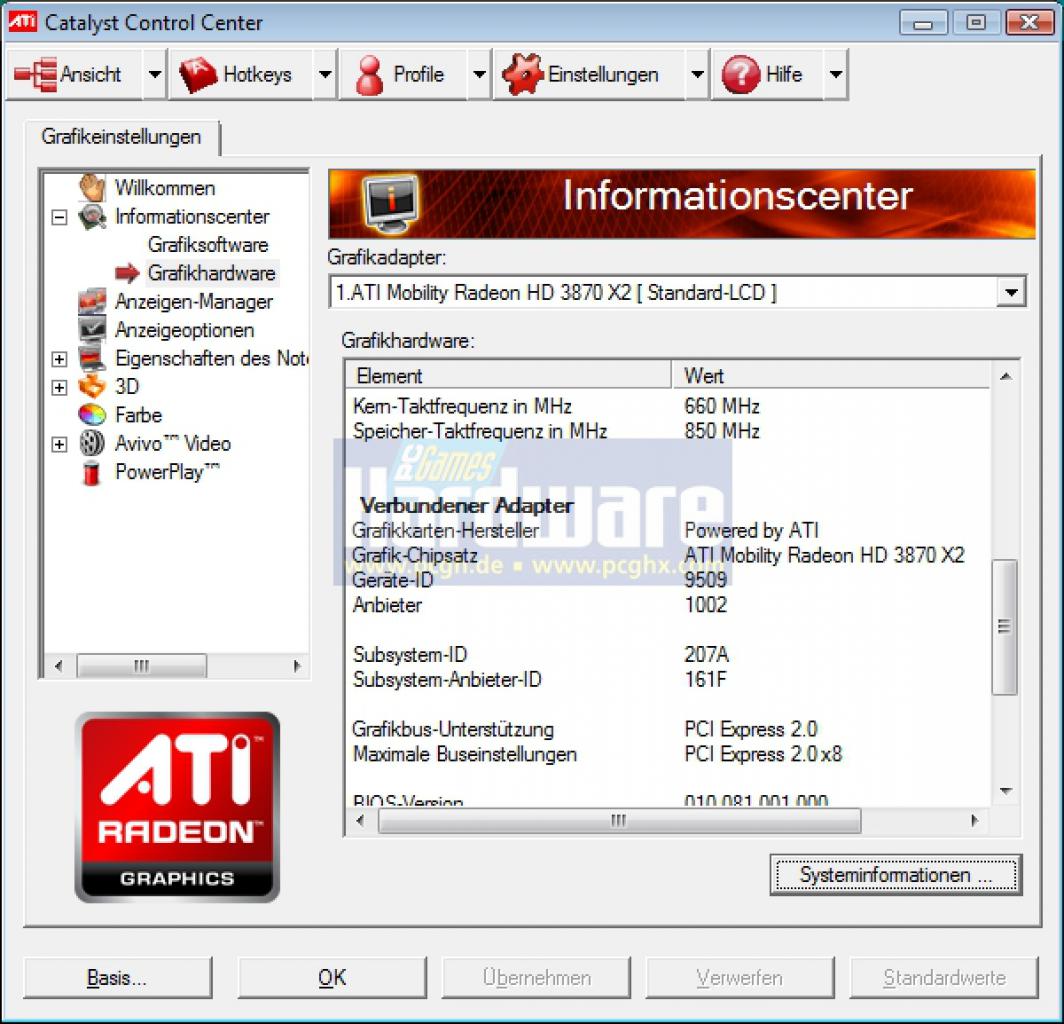The width and height of the screenshot is (1064, 1024).
Task: Click hardware list scroll left arrow
Action: 360,821
